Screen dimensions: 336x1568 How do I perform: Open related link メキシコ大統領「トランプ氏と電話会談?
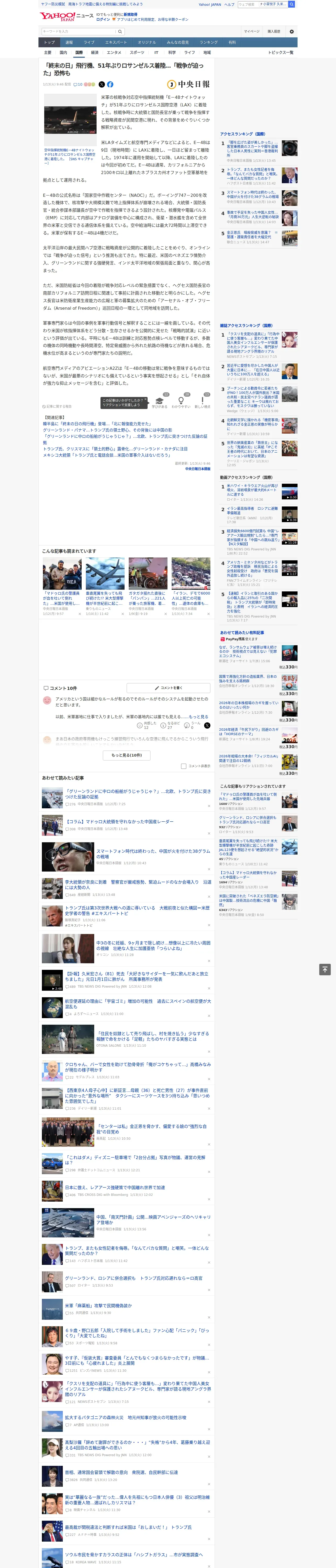(x=107, y=455)
